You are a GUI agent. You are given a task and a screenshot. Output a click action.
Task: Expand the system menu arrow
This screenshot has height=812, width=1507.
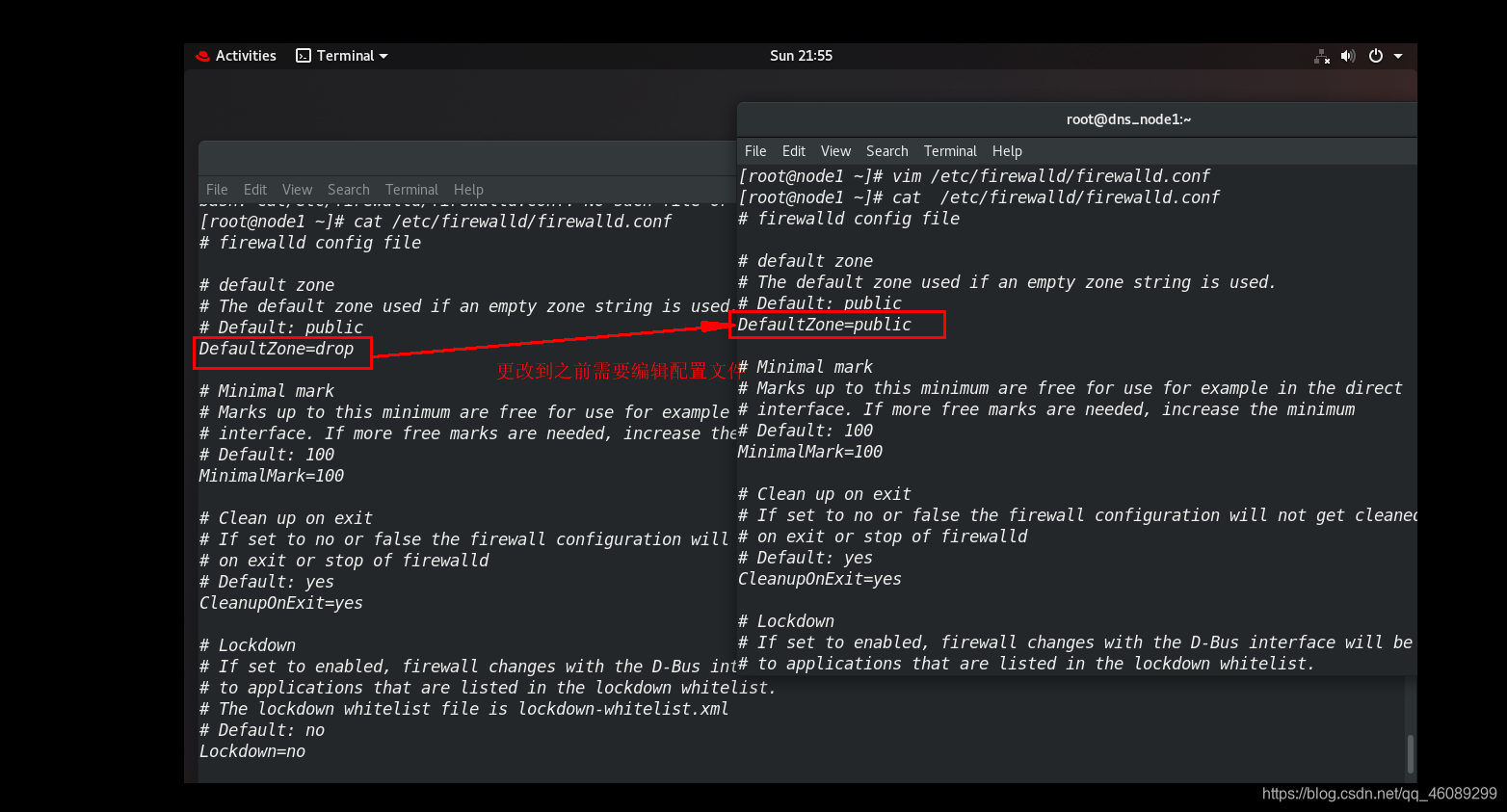point(1398,56)
